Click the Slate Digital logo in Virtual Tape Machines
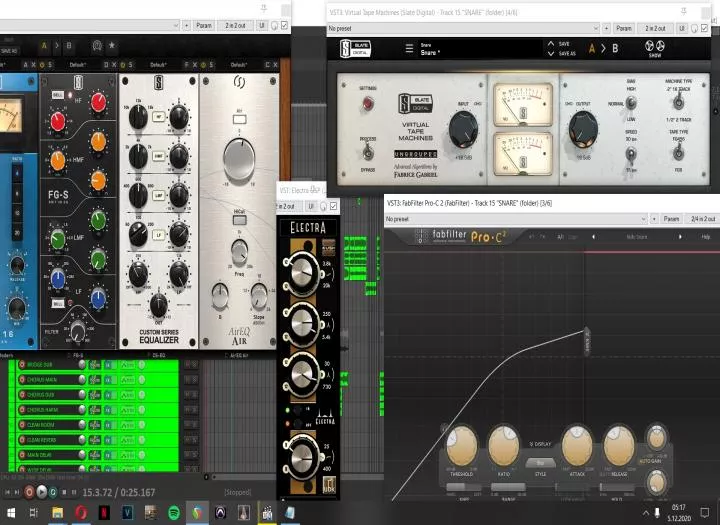720x525 pixels. (x=355, y=48)
